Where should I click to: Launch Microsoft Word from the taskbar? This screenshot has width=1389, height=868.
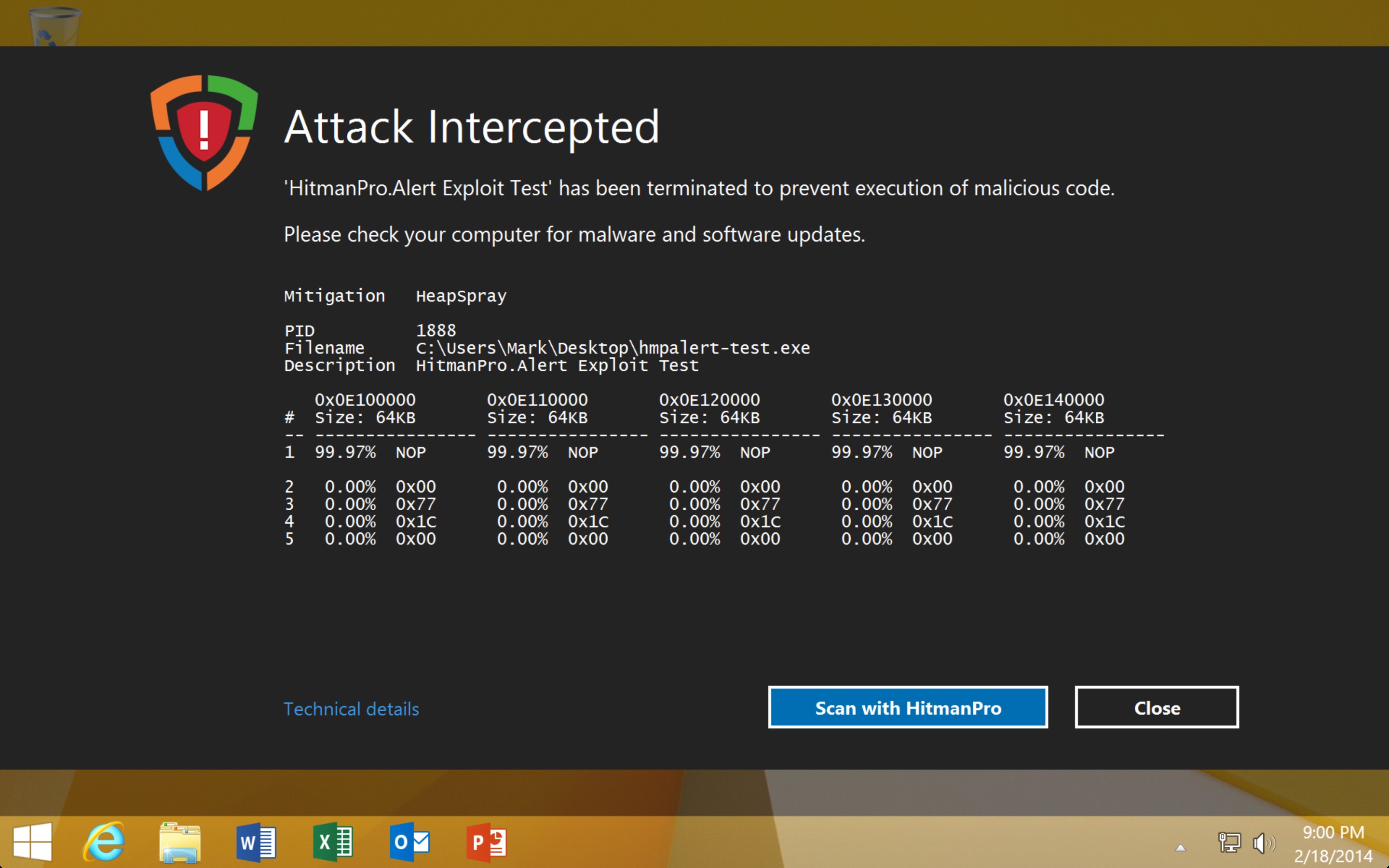click(257, 842)
